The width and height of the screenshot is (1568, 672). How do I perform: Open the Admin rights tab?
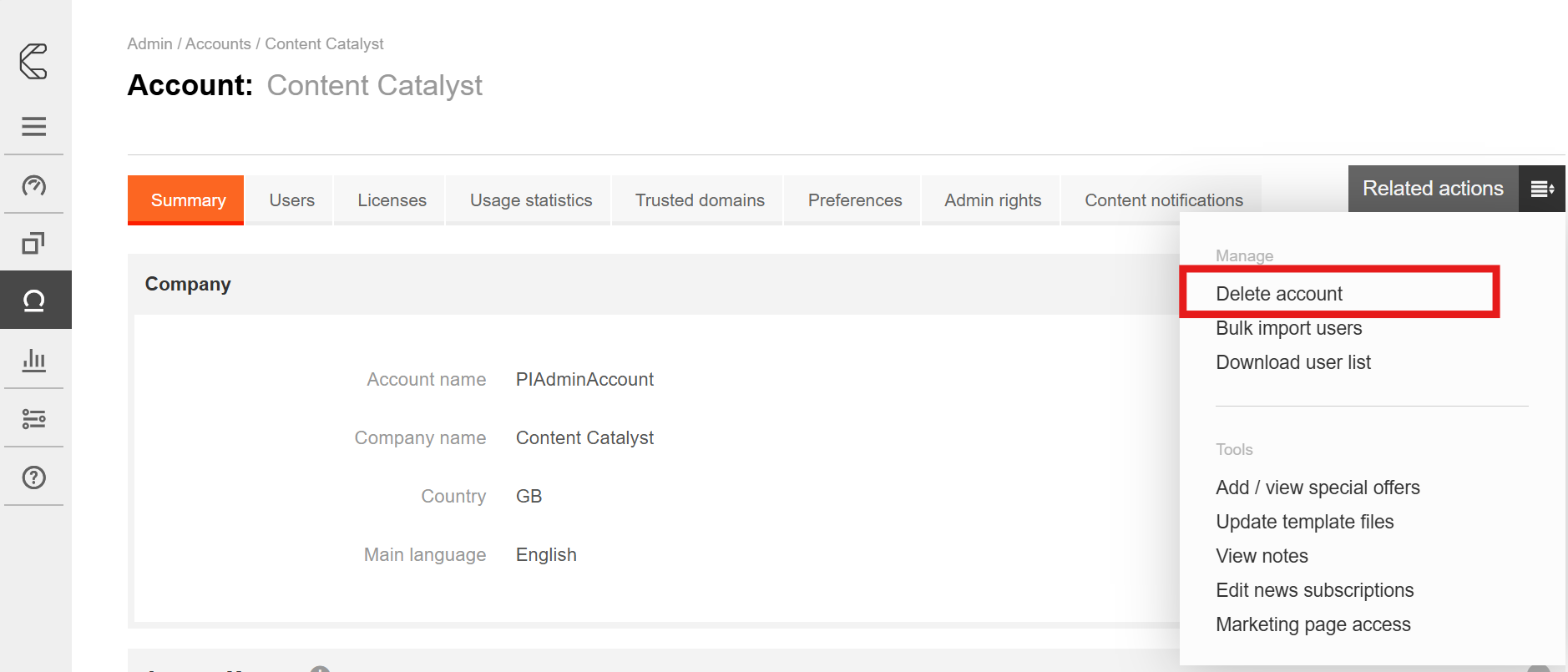992,200
